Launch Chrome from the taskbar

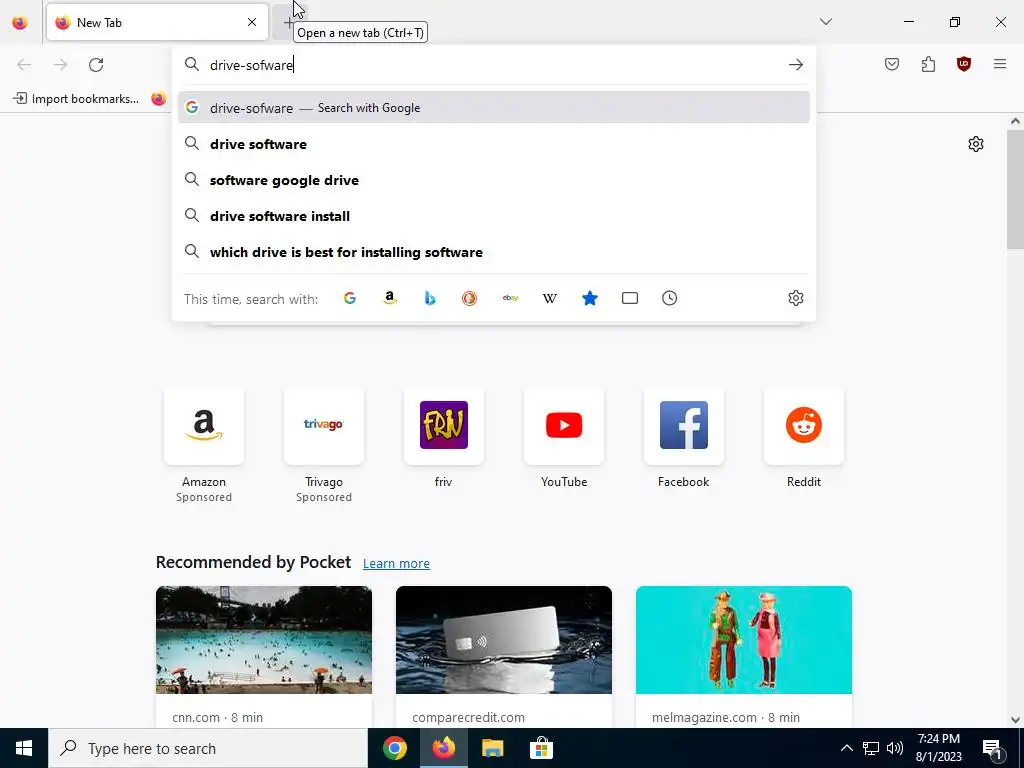tap(394, 748)
